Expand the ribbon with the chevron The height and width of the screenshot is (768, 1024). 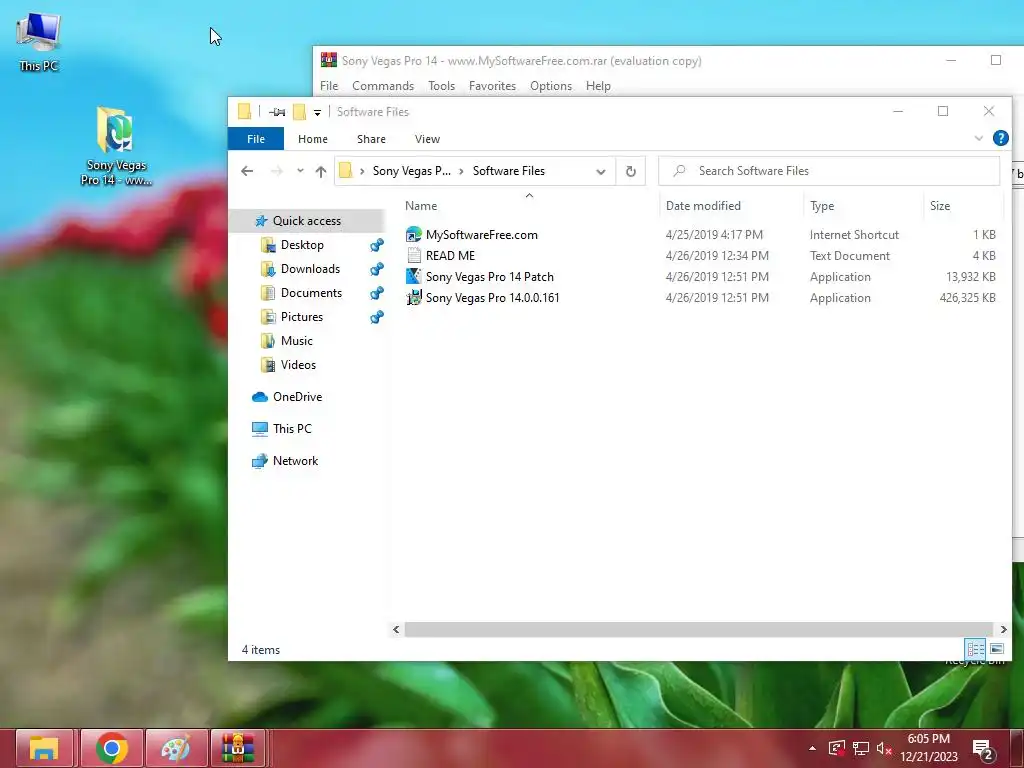(978, 138)
